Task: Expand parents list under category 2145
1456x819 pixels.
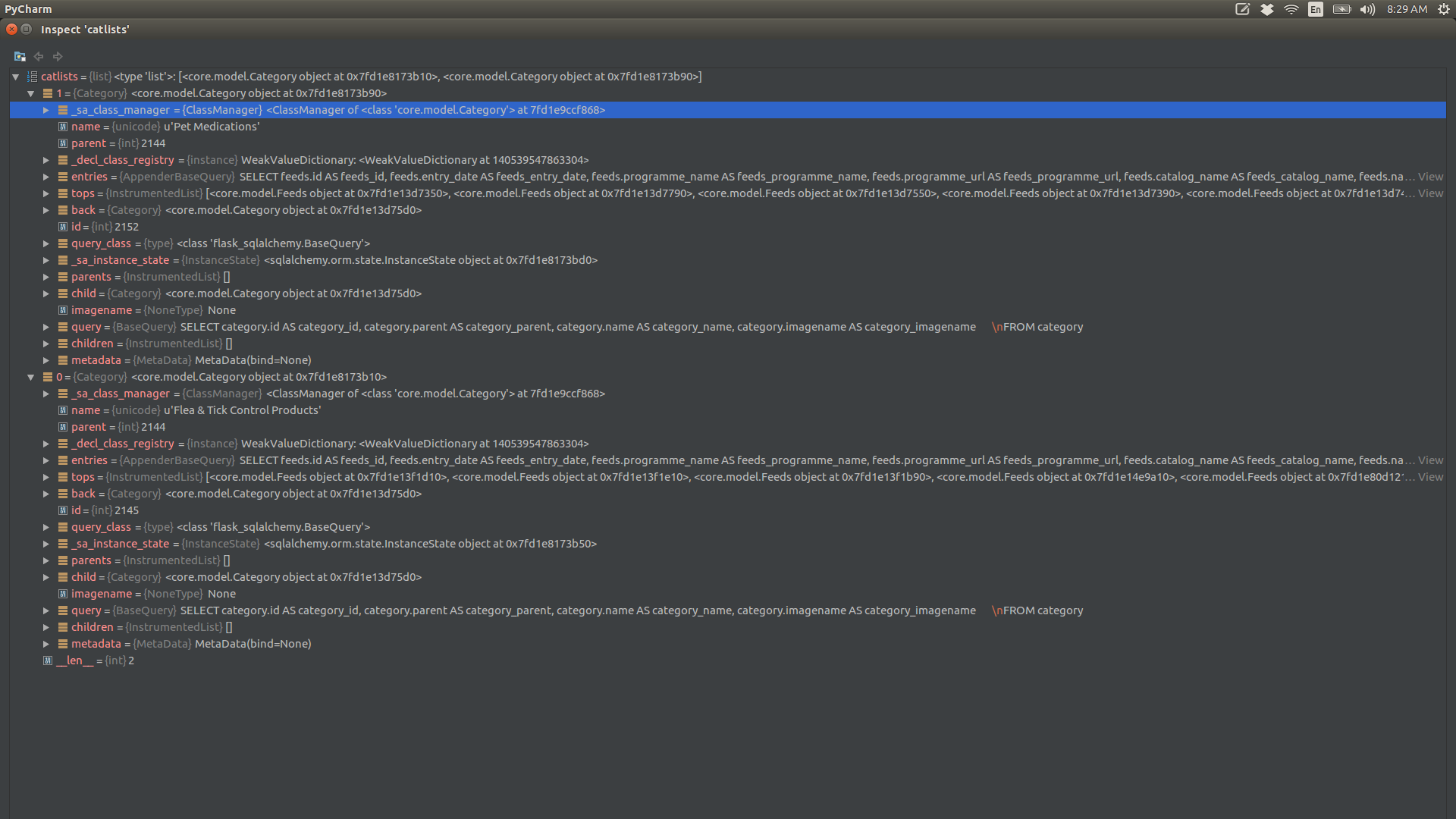Action: tap(45, 560)
